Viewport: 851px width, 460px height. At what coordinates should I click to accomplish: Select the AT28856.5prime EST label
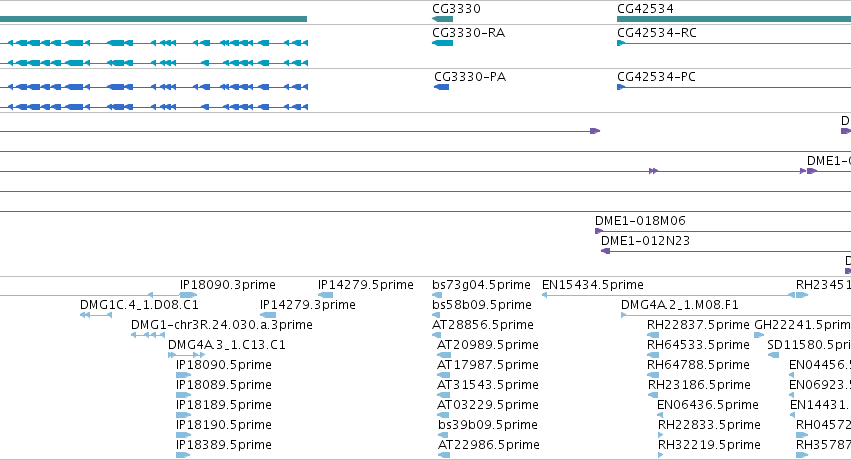(483, 325)
